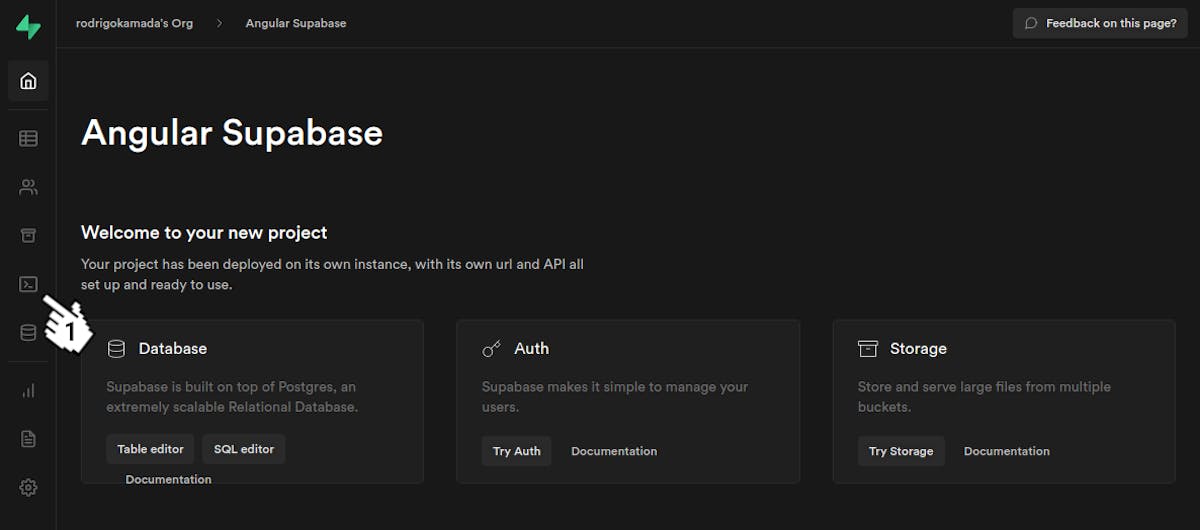Select Angular Supabase project breadcrumb
The image size is (1200, 530).
(296, 23)
